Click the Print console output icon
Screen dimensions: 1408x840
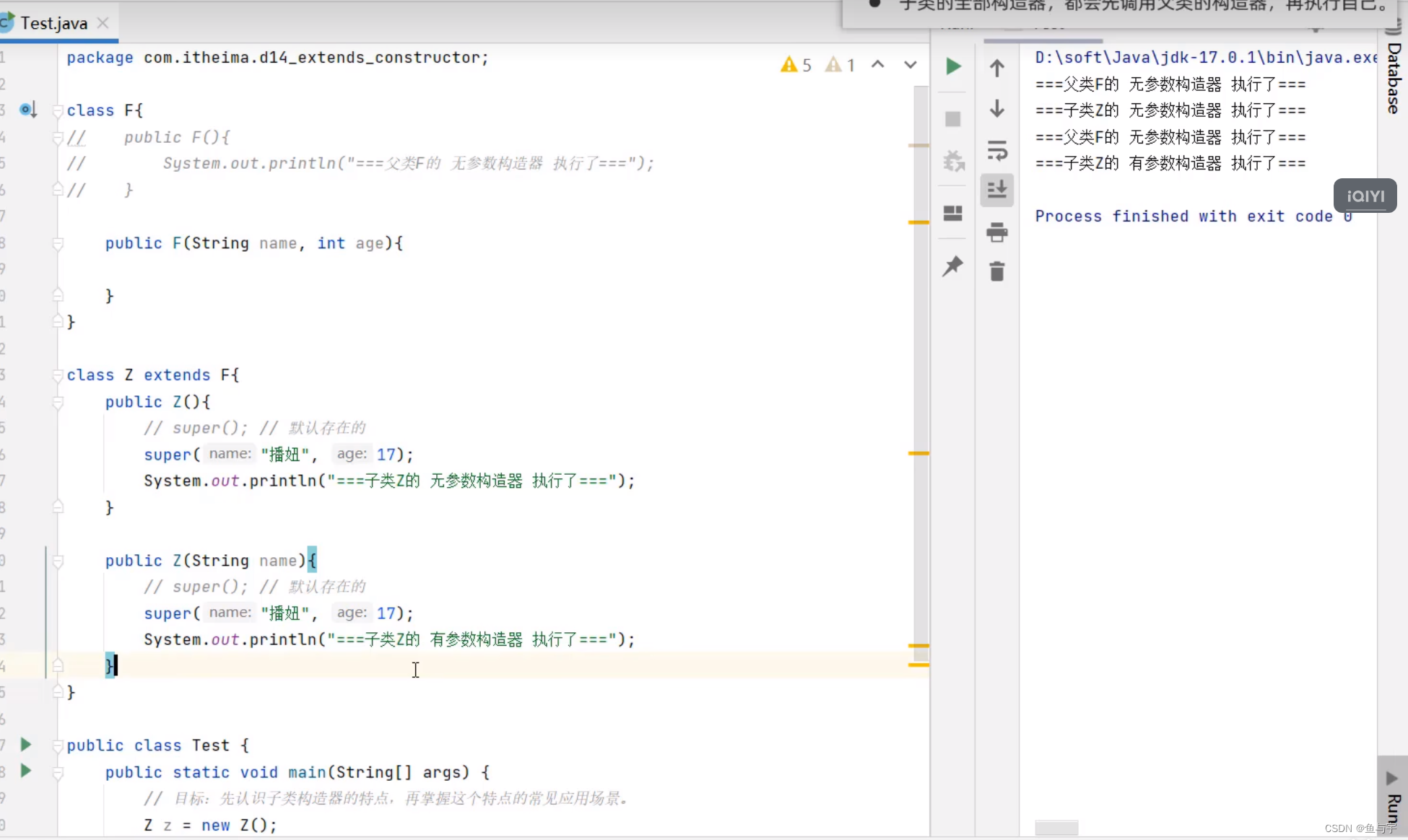point(997,232)
